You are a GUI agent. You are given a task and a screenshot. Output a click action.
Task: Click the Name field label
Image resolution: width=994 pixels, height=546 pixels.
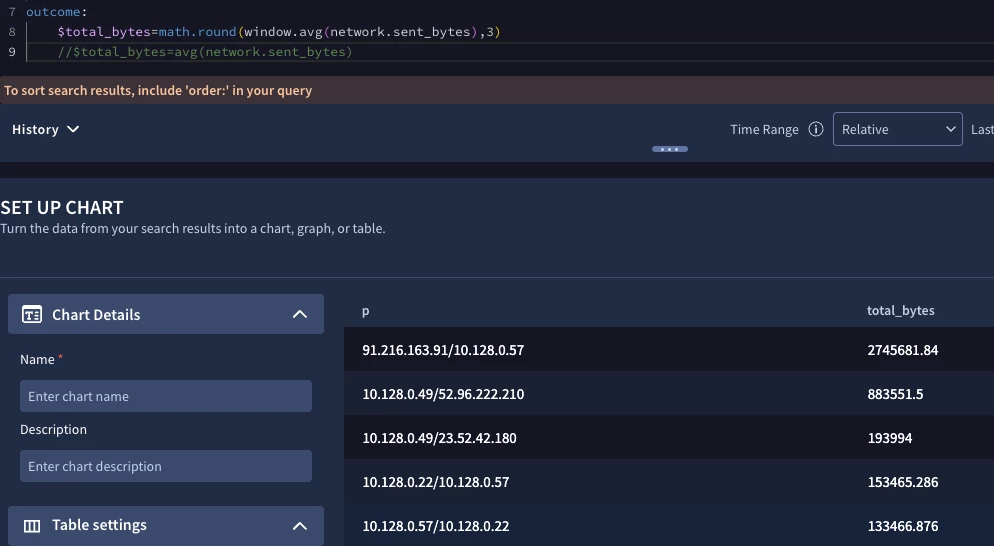point(37,360)
